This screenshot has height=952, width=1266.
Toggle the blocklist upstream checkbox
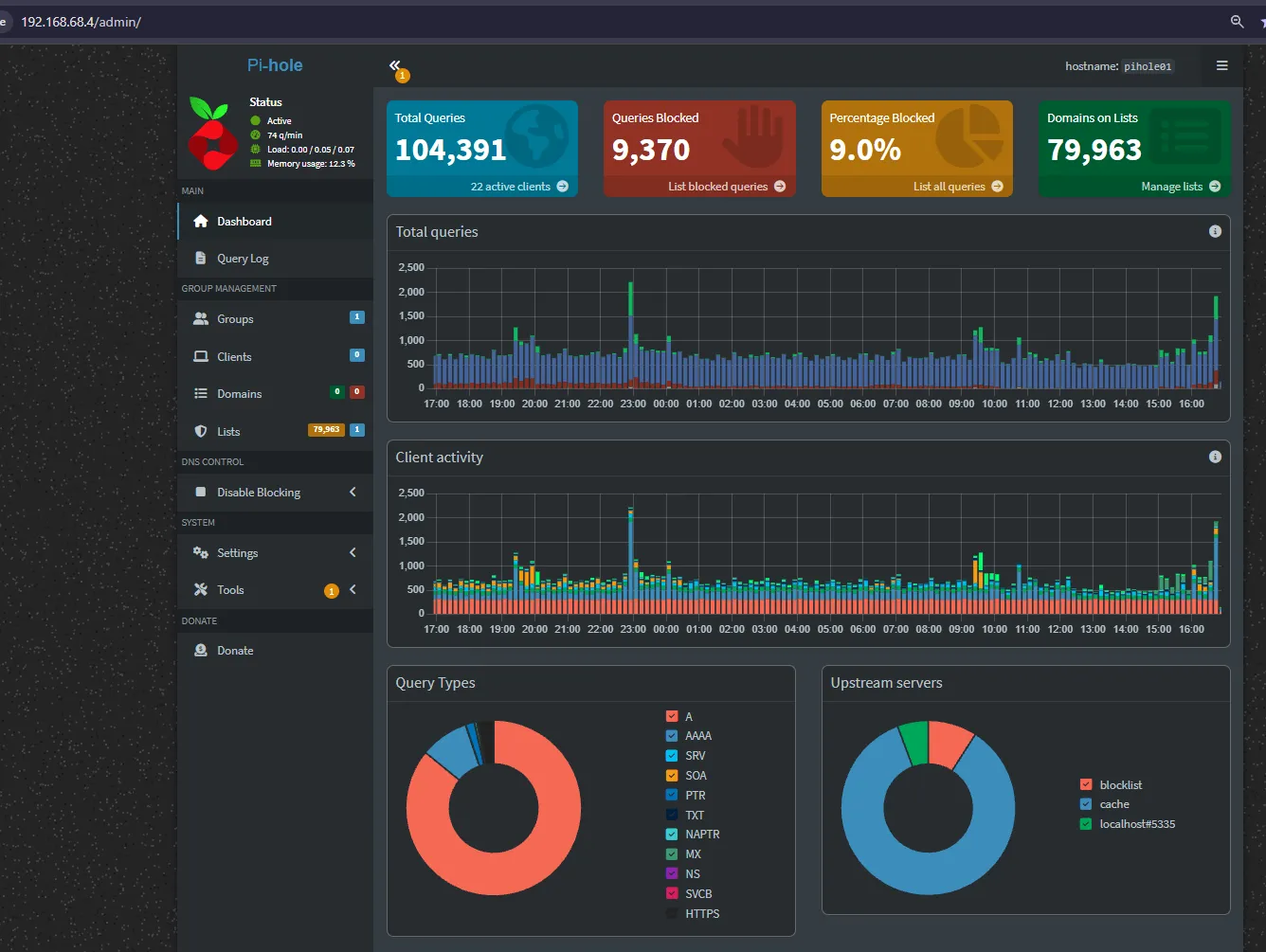pyautogui.click(x=1086, y=784)
